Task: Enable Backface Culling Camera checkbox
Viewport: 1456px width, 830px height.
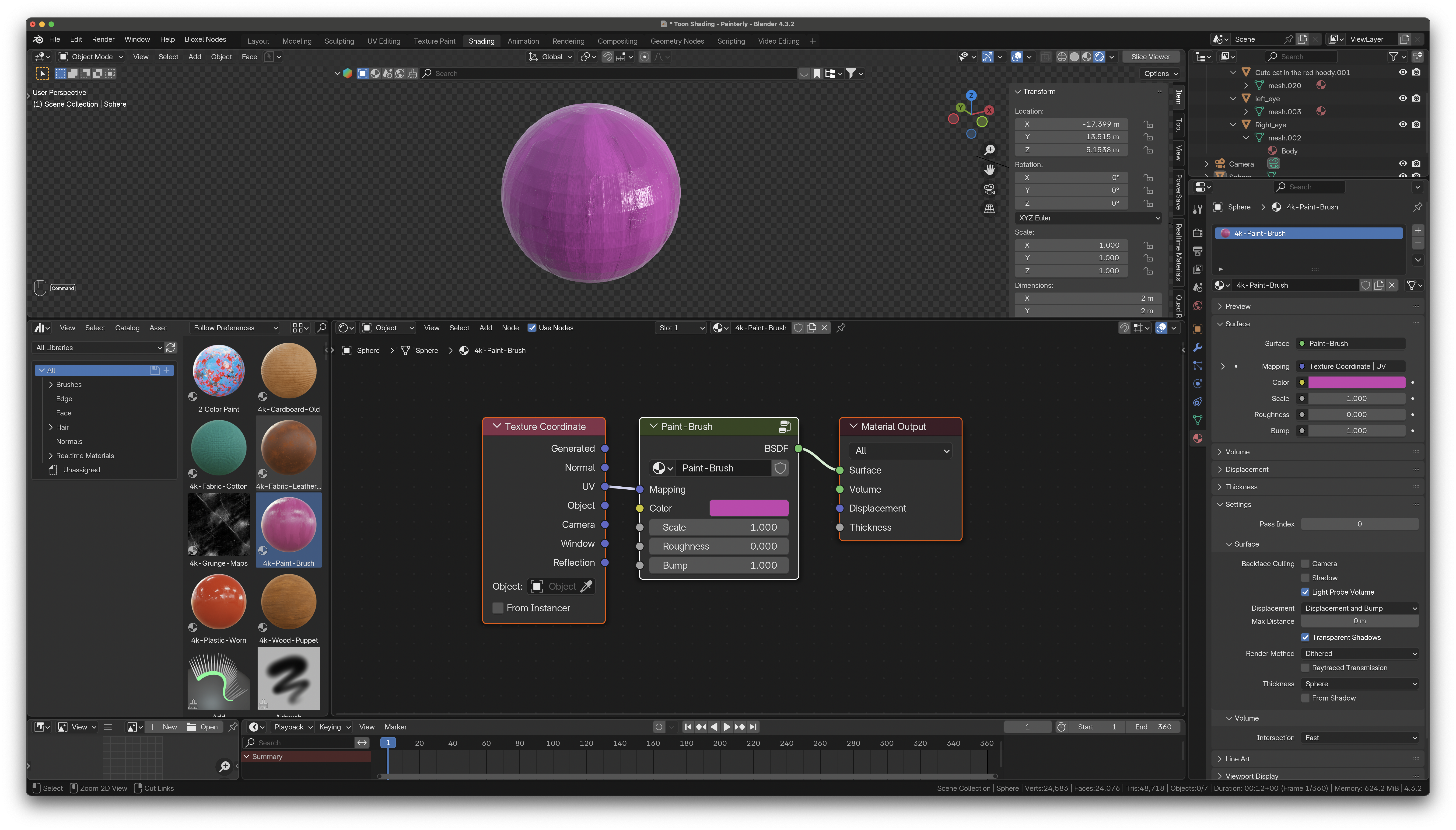Action: (1305, 564)
